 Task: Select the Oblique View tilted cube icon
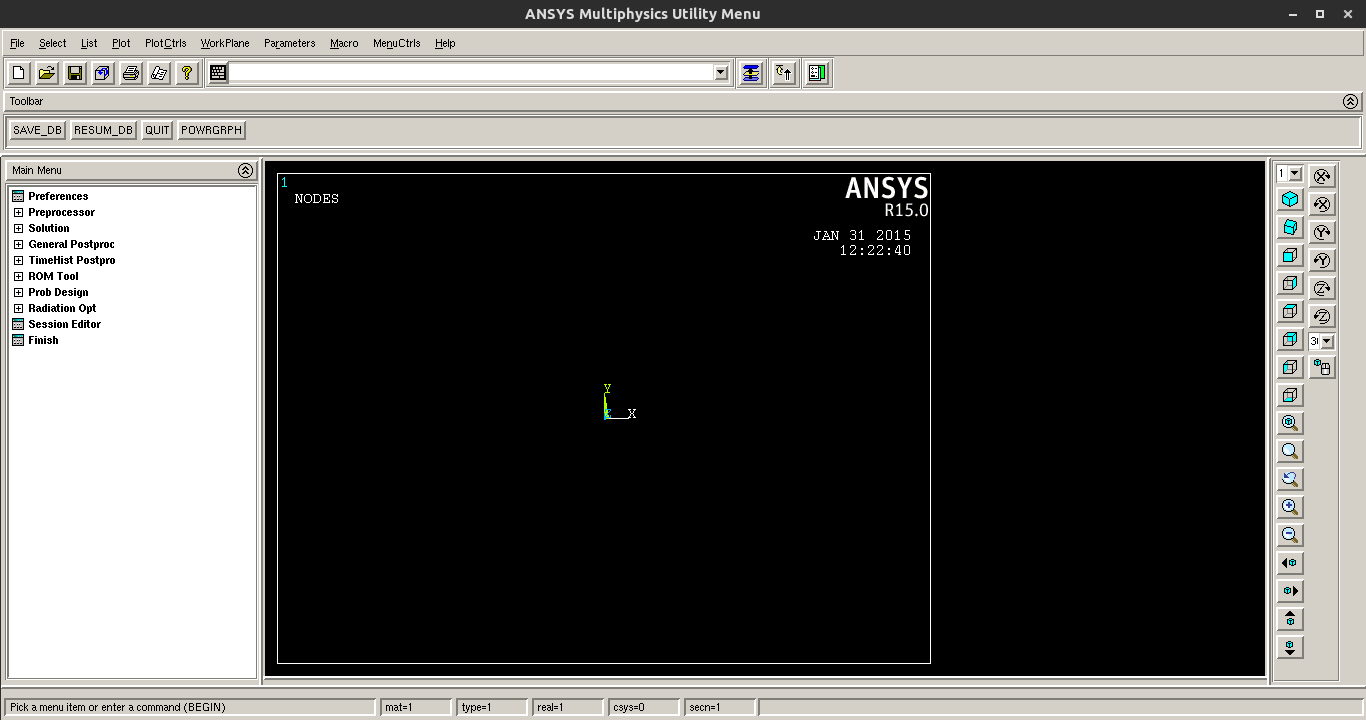click(x=1290, y=228)
